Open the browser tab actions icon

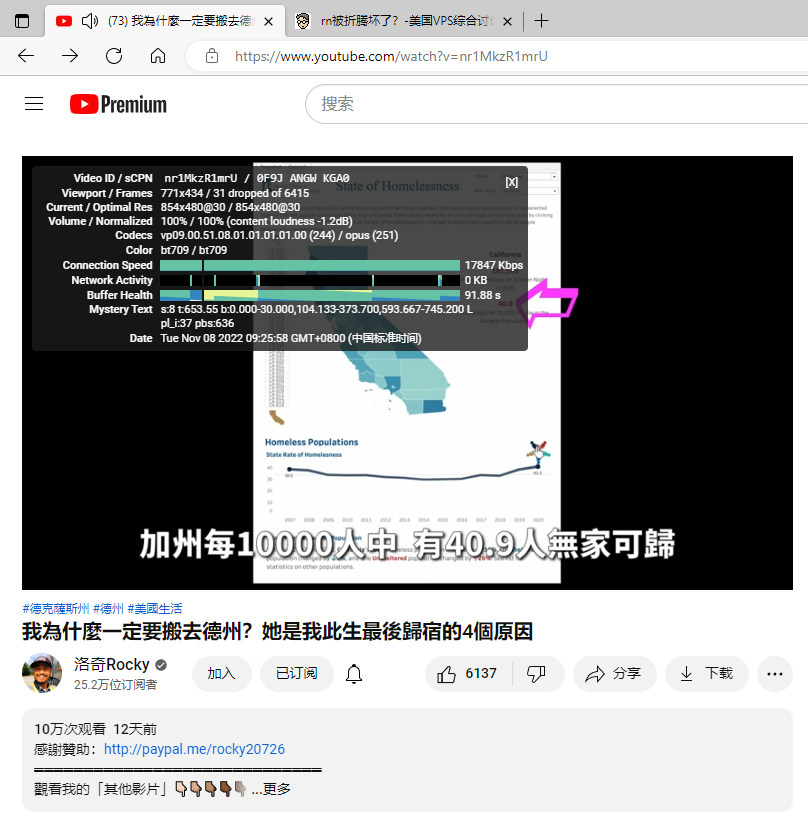(x=22, y=21)
